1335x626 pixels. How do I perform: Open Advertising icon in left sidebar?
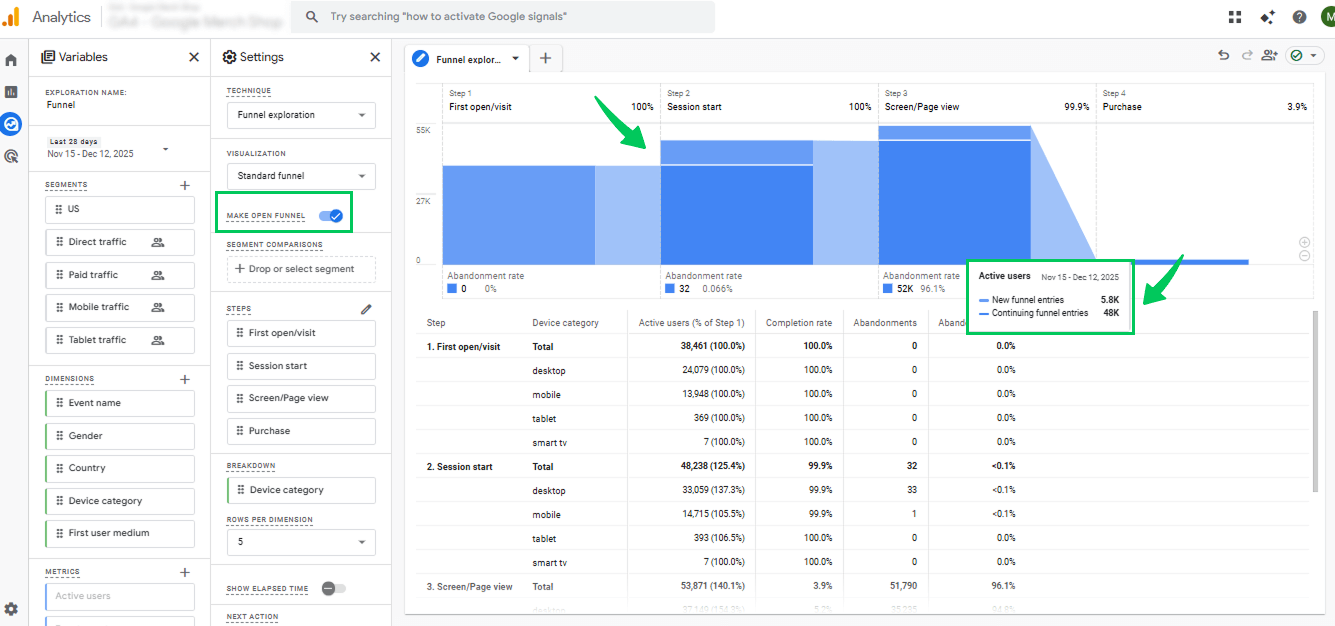point(11,156)
